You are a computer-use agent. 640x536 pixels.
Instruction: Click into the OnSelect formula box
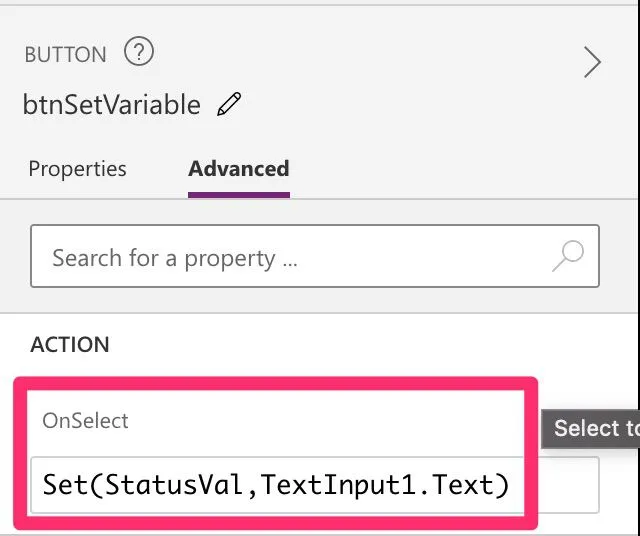[x=277, y=486]
